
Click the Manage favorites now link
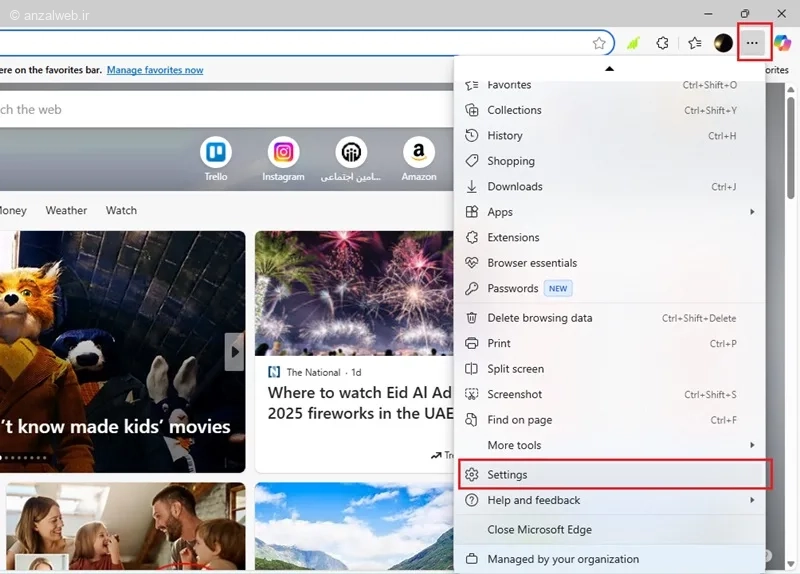(x=155, y=70)
